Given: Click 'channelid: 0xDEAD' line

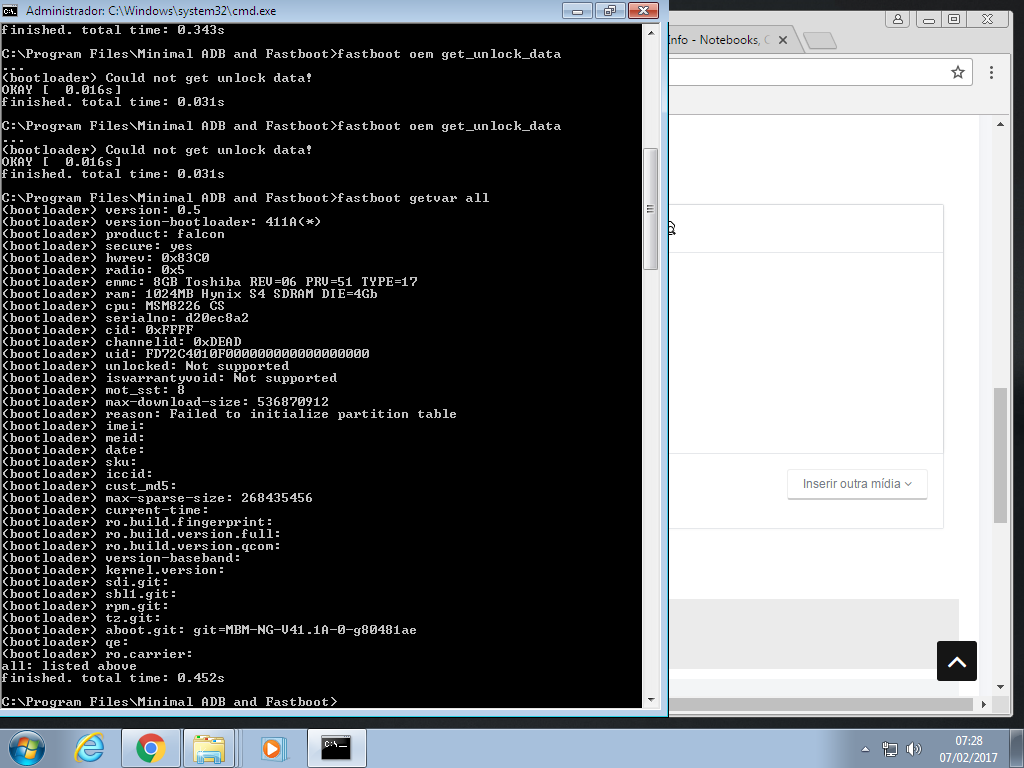Looking at the screenshot, I should [121, 342].
